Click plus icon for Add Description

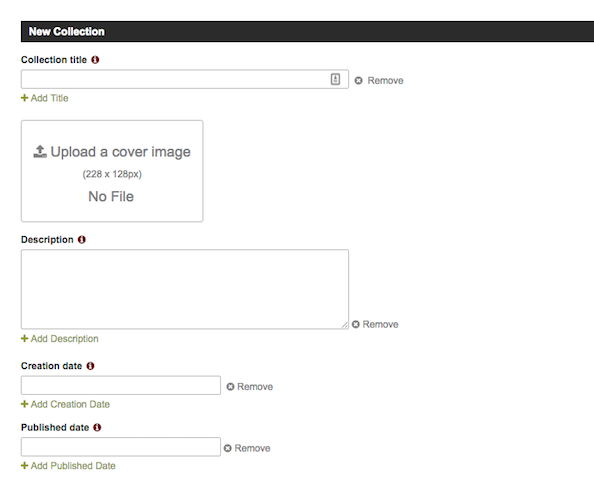coord(25,338)
